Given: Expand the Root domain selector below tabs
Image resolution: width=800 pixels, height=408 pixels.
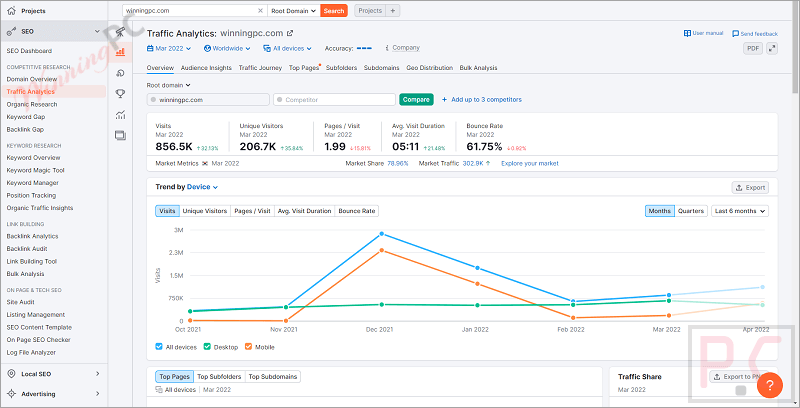Looking at the screenshot, I should (168, 85).
